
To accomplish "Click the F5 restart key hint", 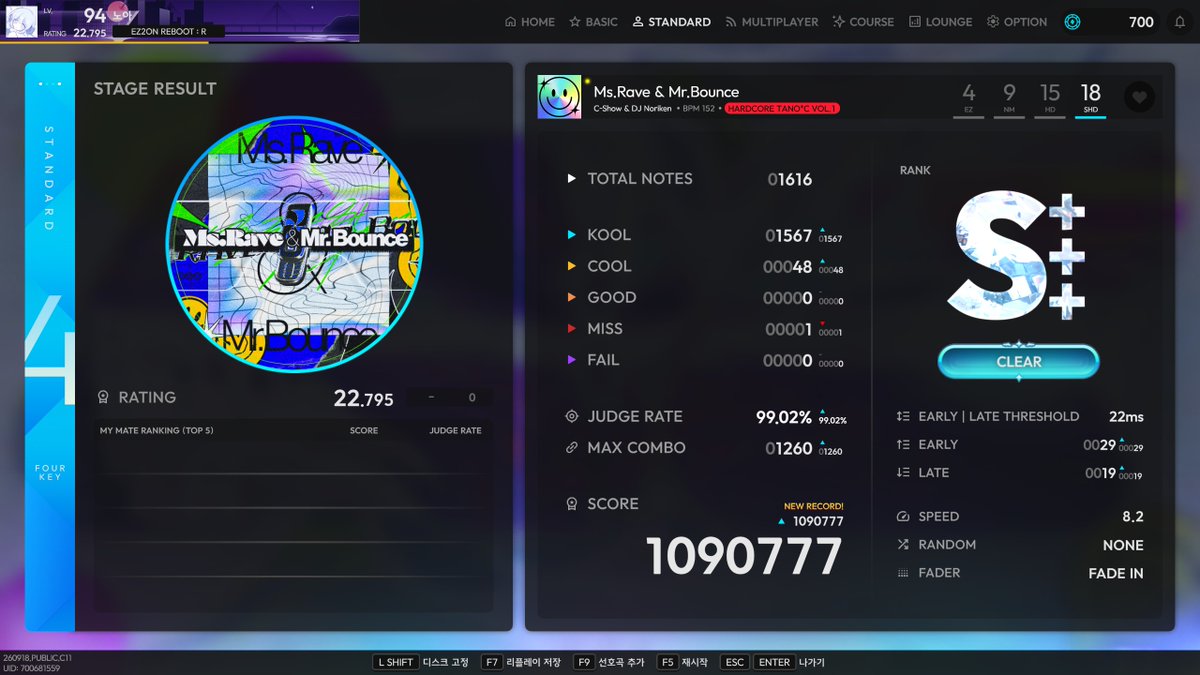I will 667,662.
